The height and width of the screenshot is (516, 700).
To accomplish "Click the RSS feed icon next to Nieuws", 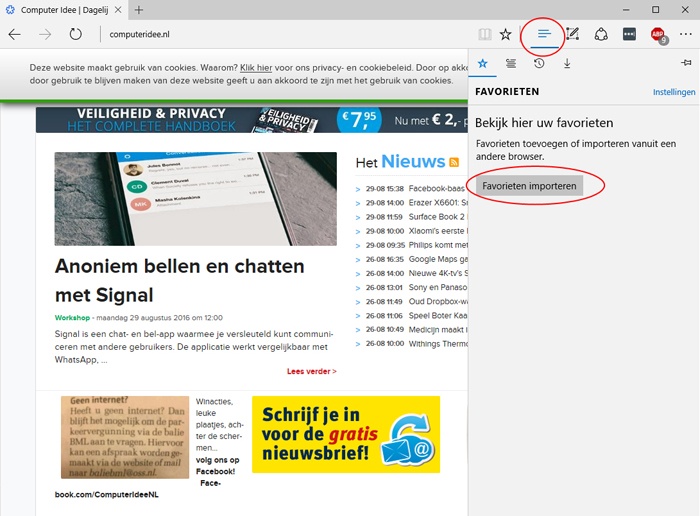I will click(x=454, y=162).
